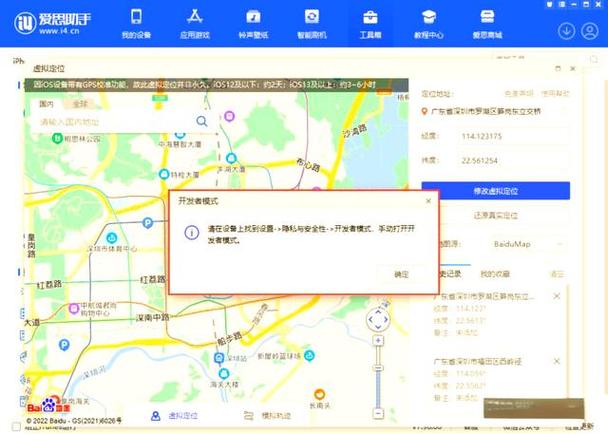Open the My Device (我的设备) section
This screenshot has width=608, height=434.
136,24
